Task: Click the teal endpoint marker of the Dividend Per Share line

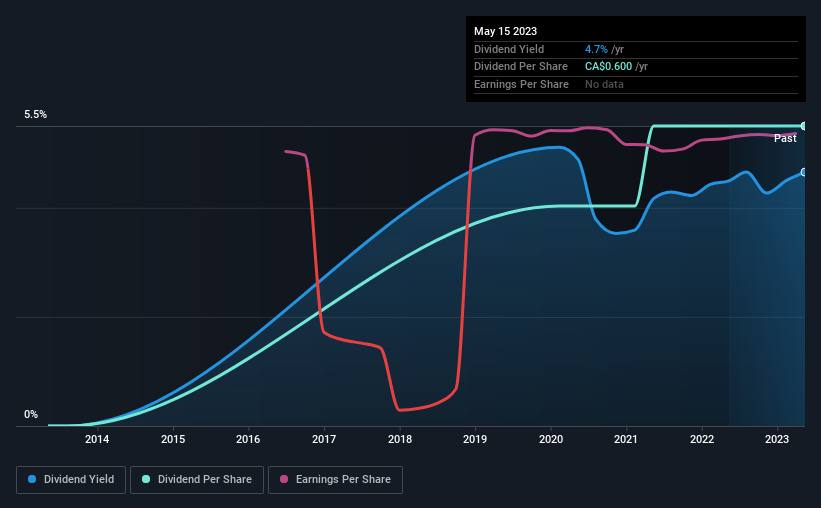Action: pyautogui.click(x=804, y=126)
